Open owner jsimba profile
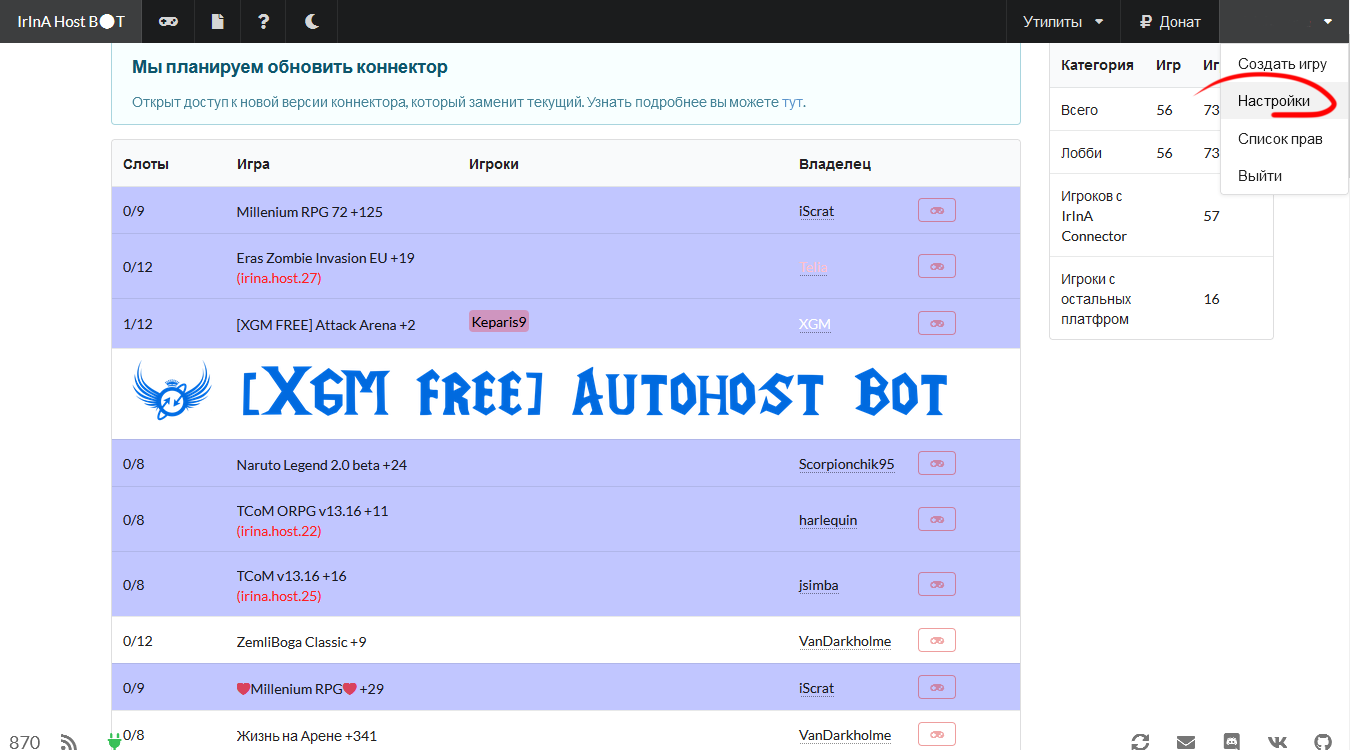Image resolution: width=1350 pixels, height=750 pixels. 819,585
